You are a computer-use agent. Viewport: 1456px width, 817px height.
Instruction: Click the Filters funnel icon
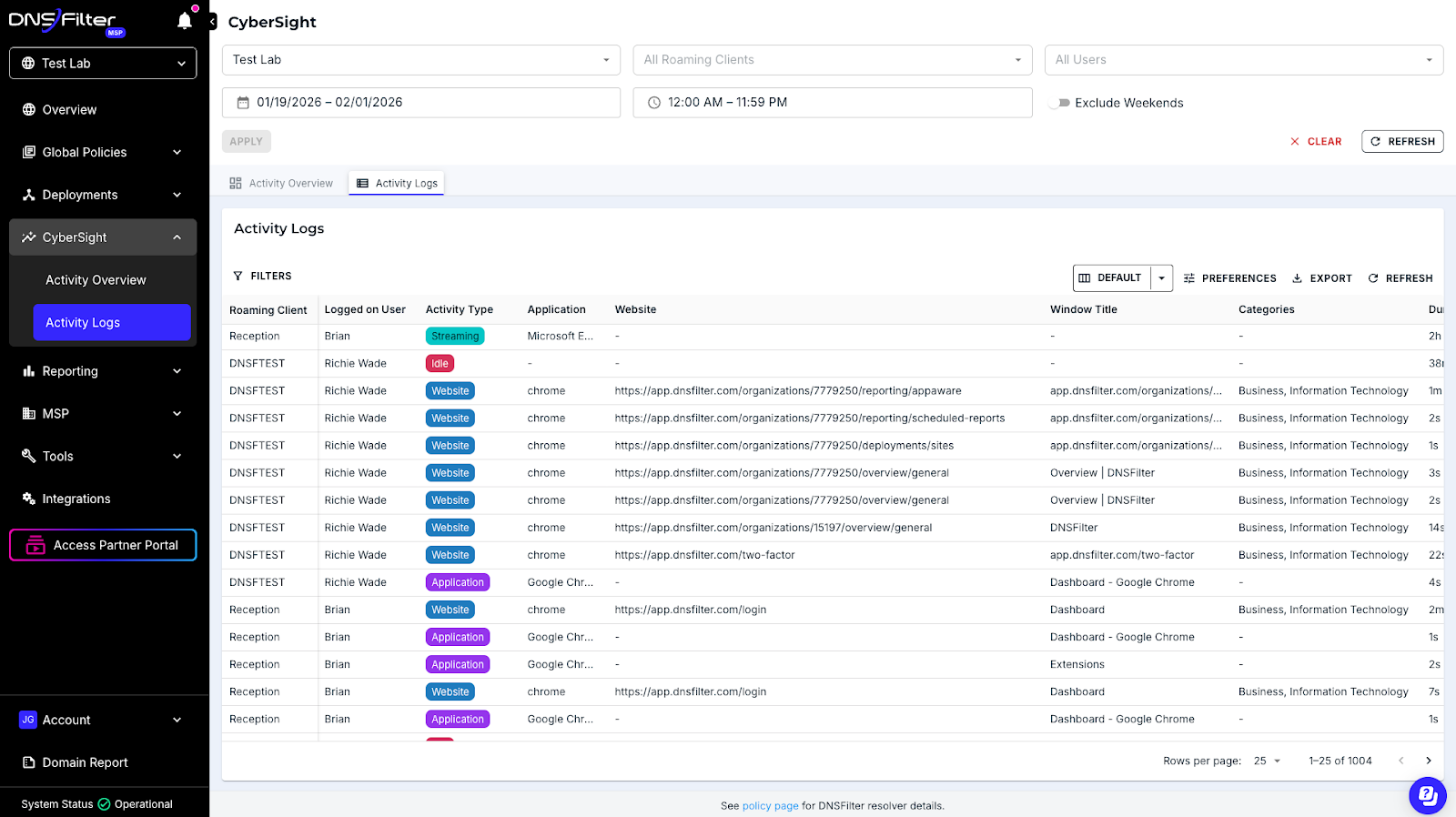[x=238, y=276]
